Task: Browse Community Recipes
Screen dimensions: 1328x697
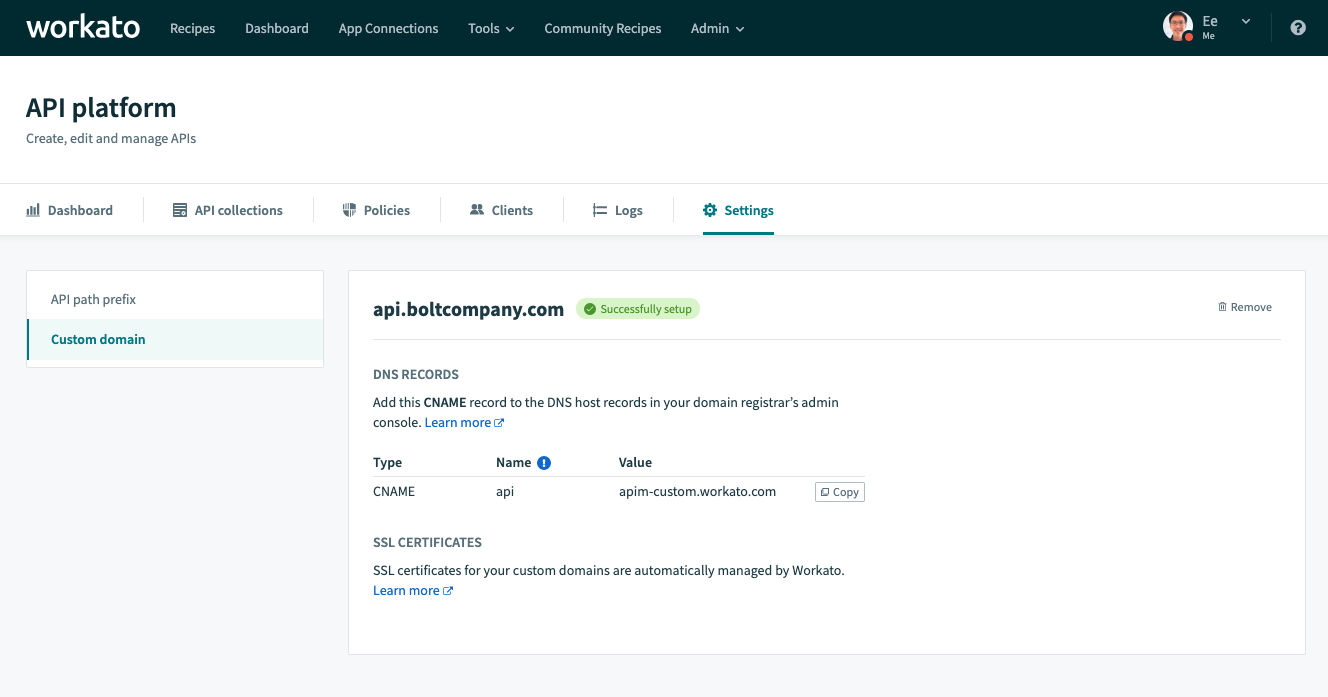Action: click(x=603, y=28)
